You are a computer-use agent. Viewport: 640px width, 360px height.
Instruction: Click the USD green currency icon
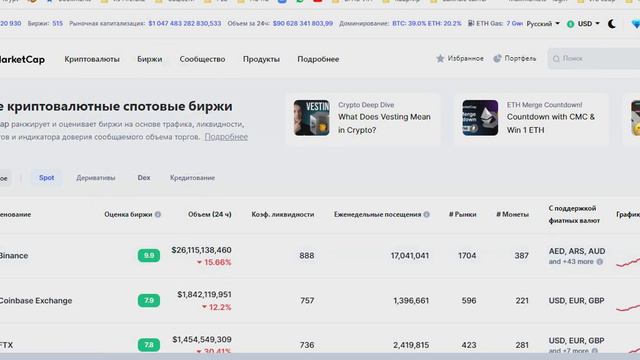(x=571, y=24)
